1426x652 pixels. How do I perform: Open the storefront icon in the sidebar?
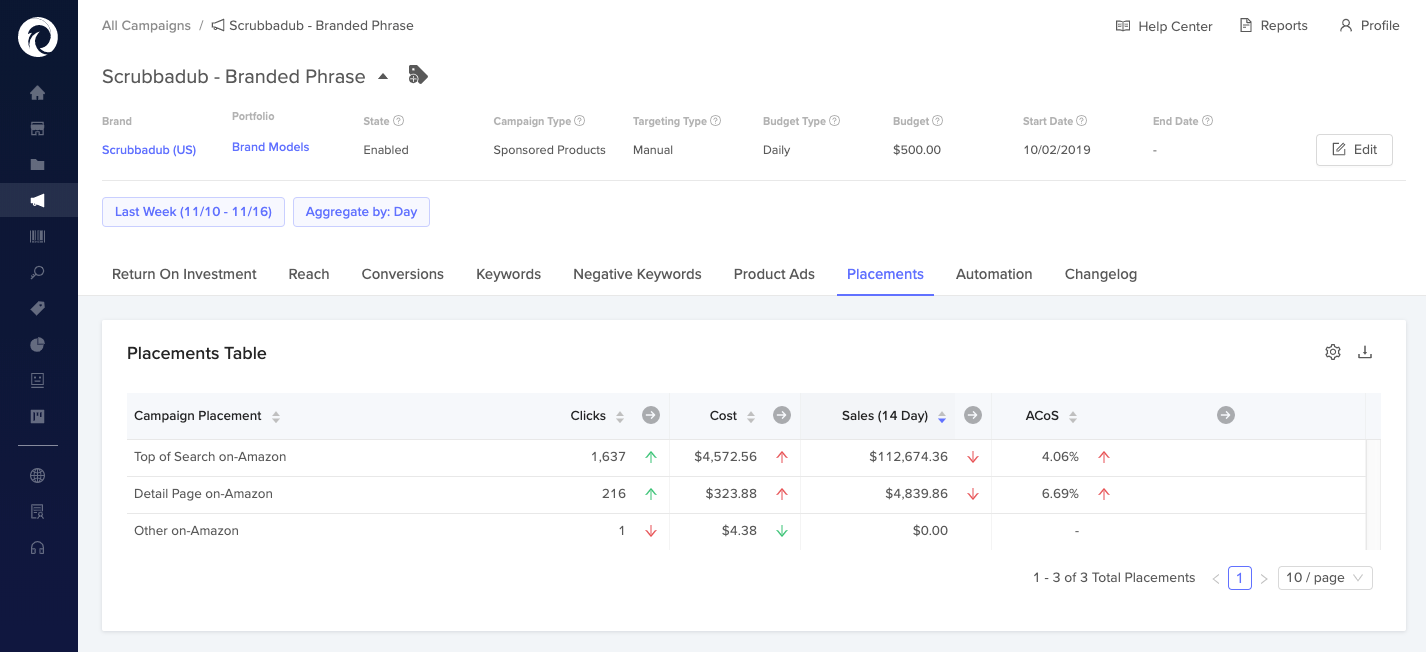point(38,129)
